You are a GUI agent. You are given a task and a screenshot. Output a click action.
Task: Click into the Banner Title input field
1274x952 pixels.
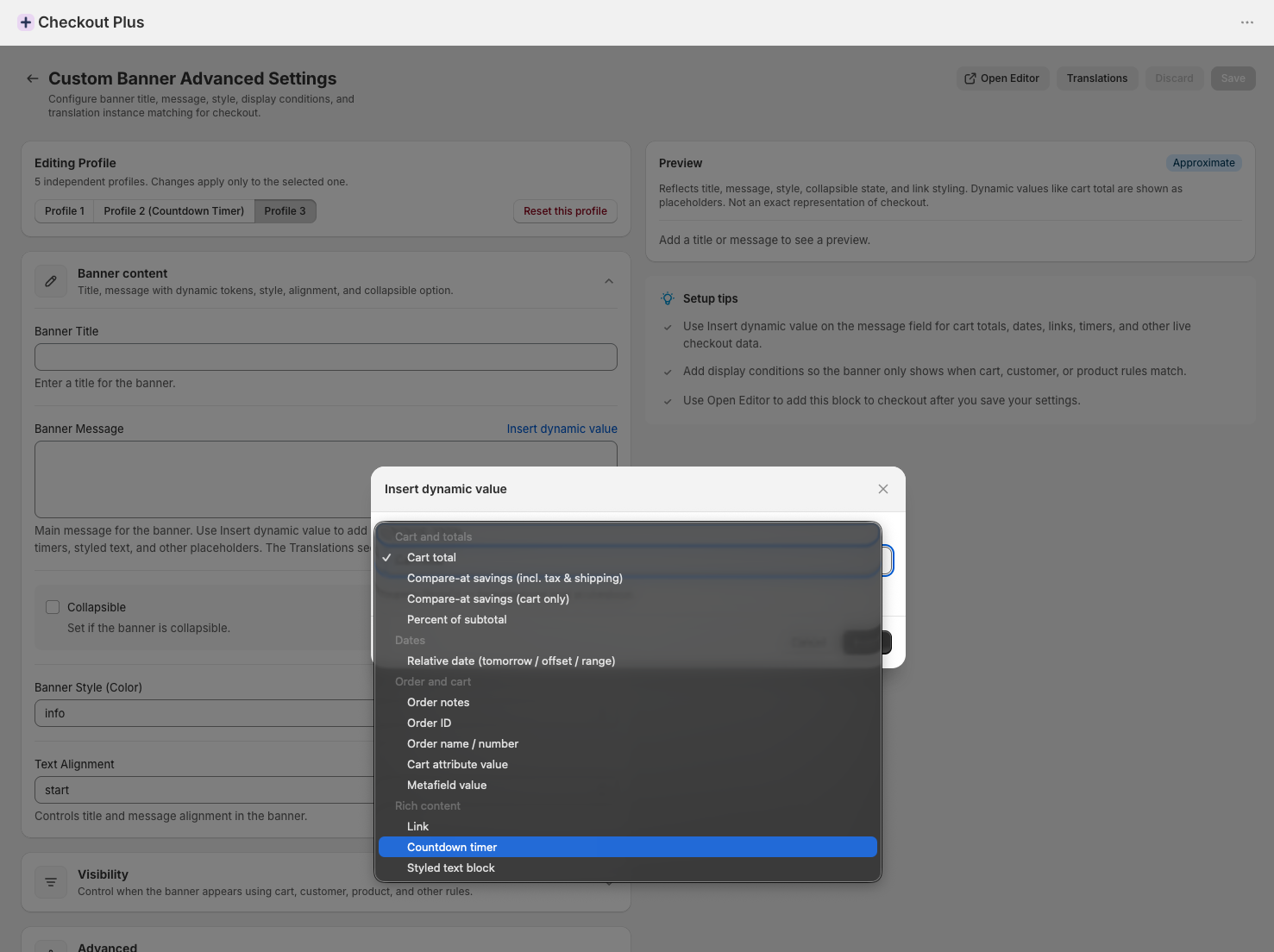[x=326, y=357]
